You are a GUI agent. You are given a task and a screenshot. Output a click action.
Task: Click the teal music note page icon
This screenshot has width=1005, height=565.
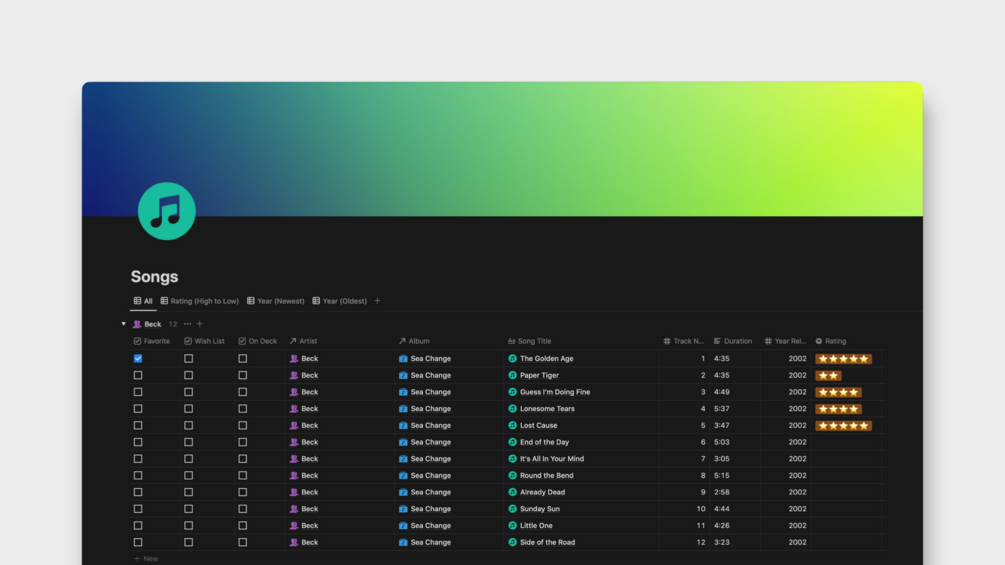click(x=167, y=211)
